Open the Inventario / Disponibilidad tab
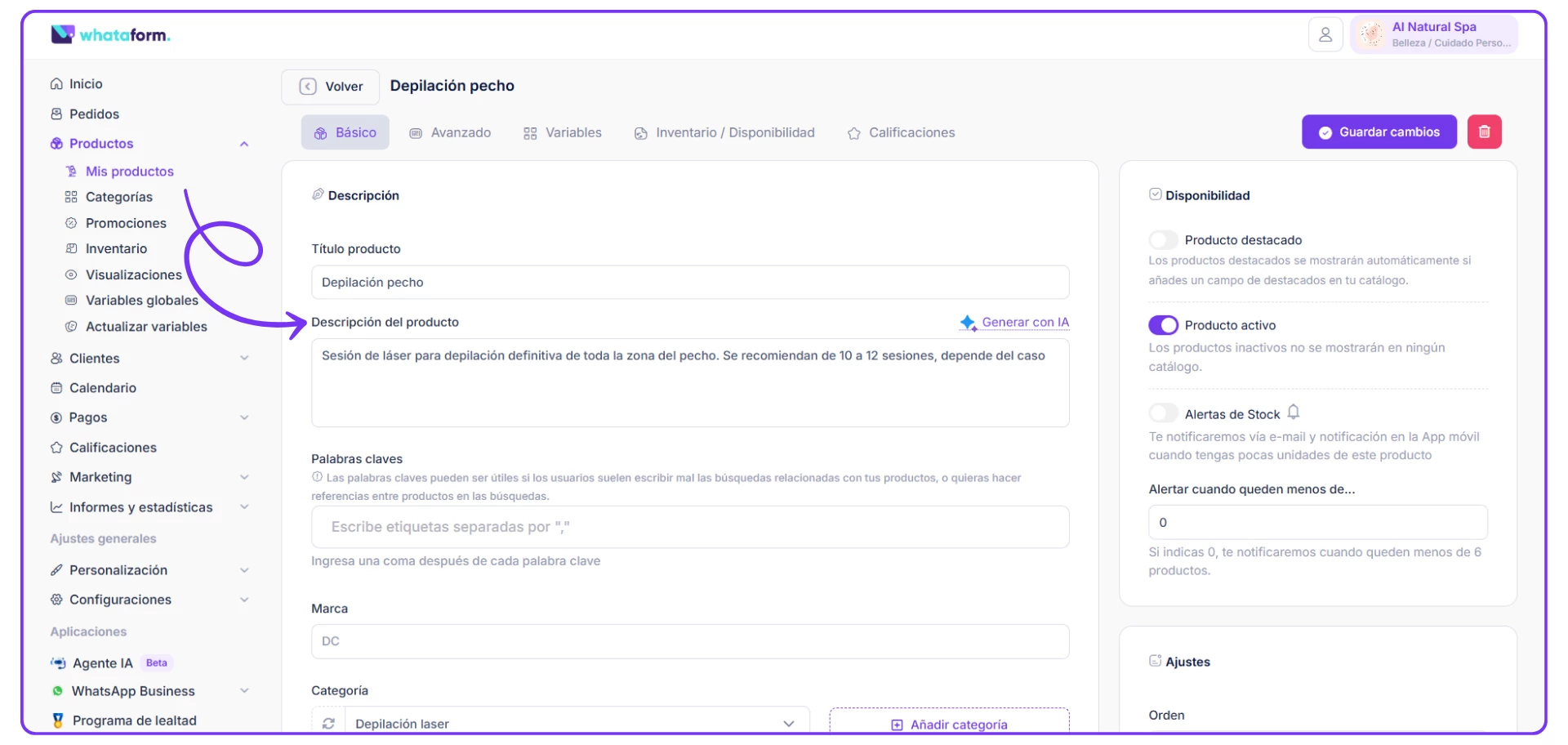This screenshot has height=745, width=1568. pyautogui.click(x=724, y=133)
